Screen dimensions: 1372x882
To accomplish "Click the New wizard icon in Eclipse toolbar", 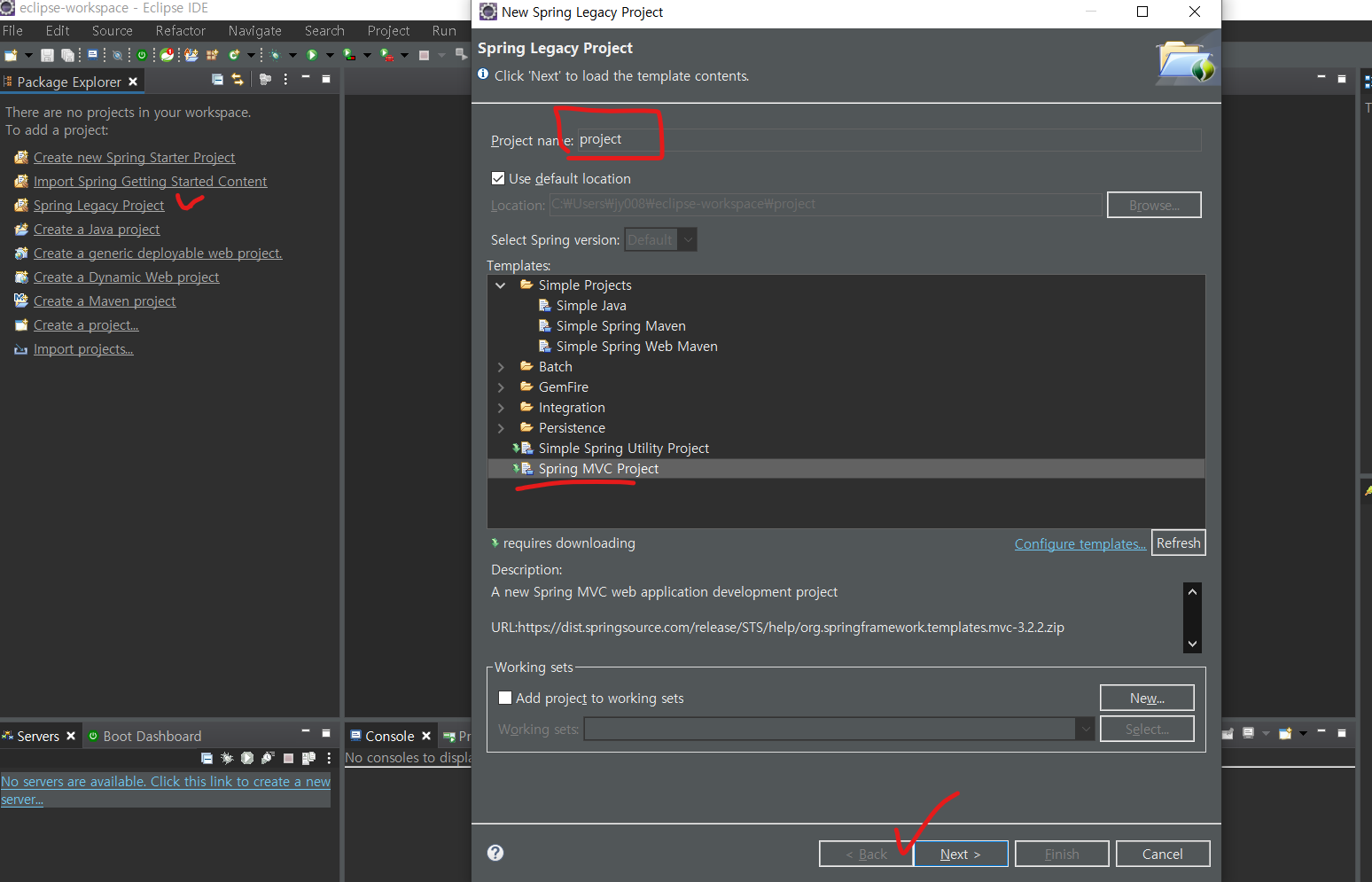I will click(11, 55).
